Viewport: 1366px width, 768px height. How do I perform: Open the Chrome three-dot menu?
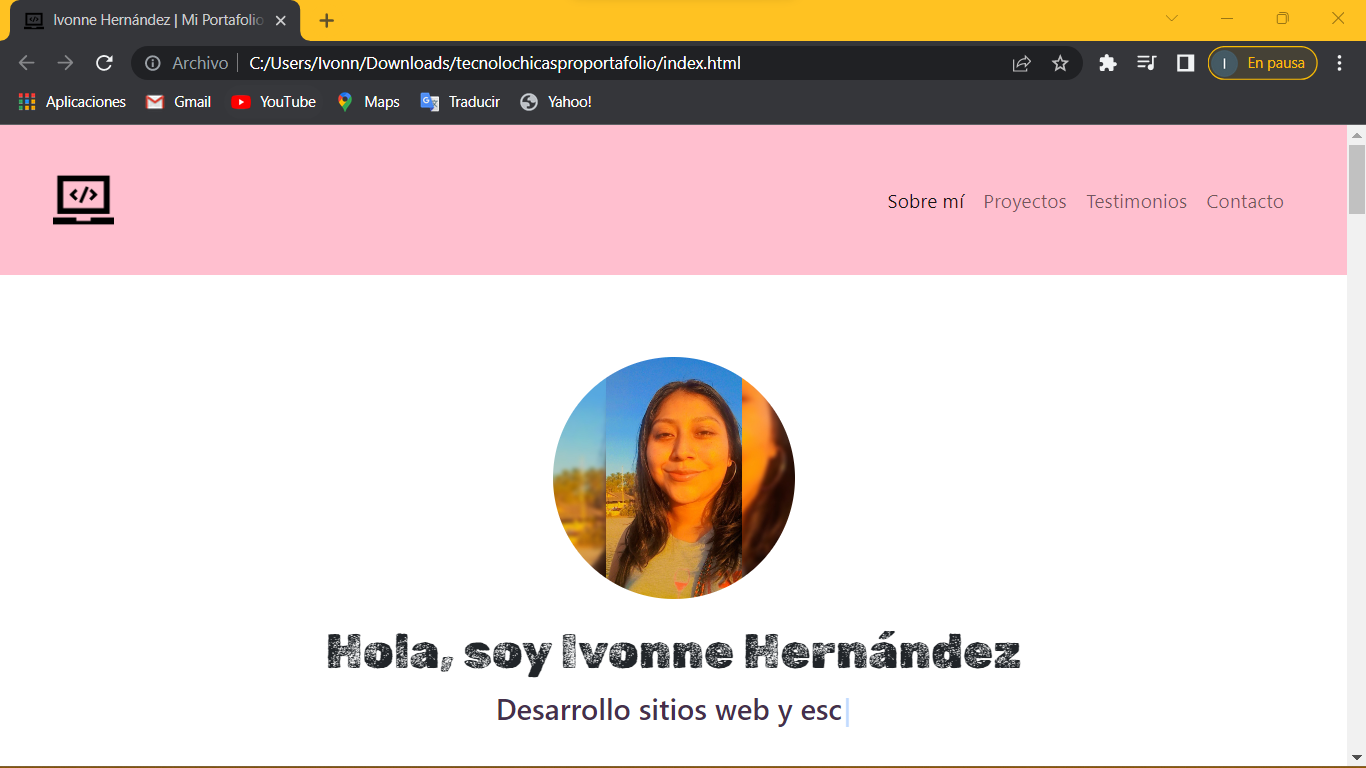1340,62
